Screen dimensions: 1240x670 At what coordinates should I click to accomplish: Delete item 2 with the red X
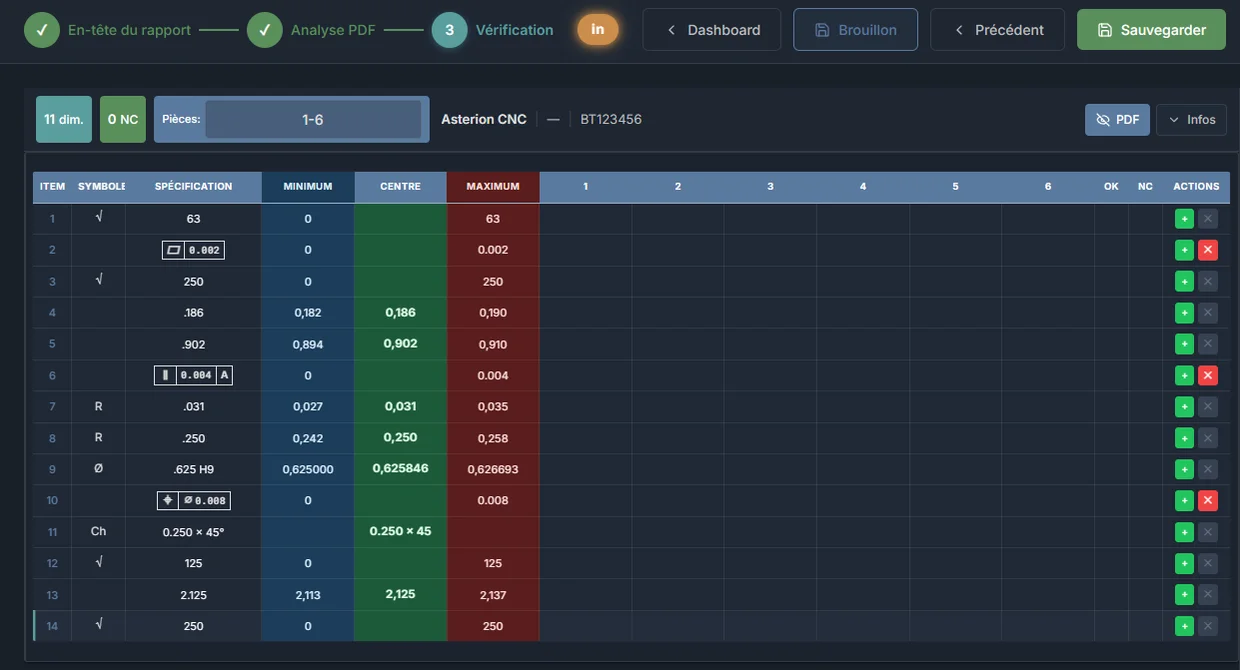pyautogui.click(x=1208, y=250)
